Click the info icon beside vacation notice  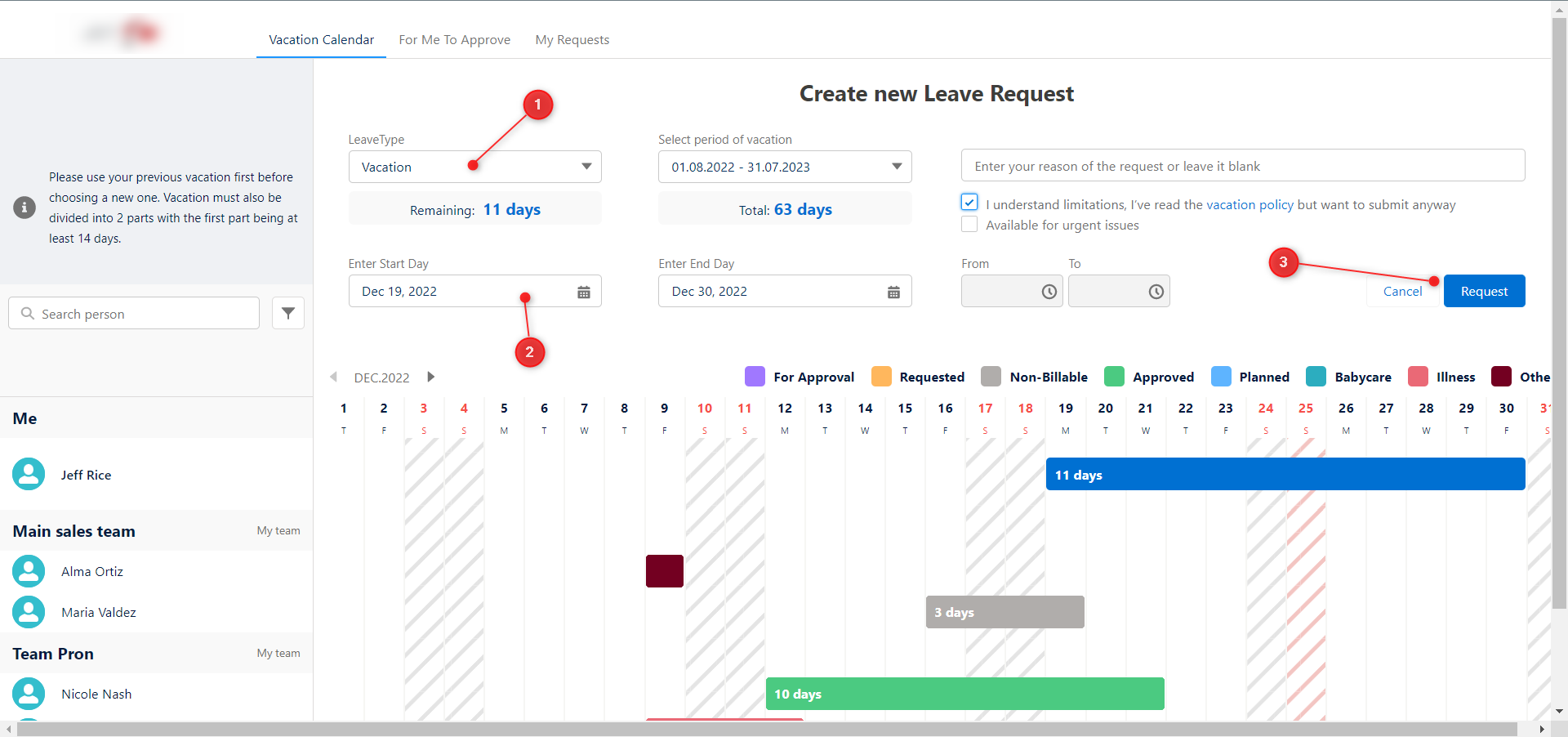pos(24,208)
